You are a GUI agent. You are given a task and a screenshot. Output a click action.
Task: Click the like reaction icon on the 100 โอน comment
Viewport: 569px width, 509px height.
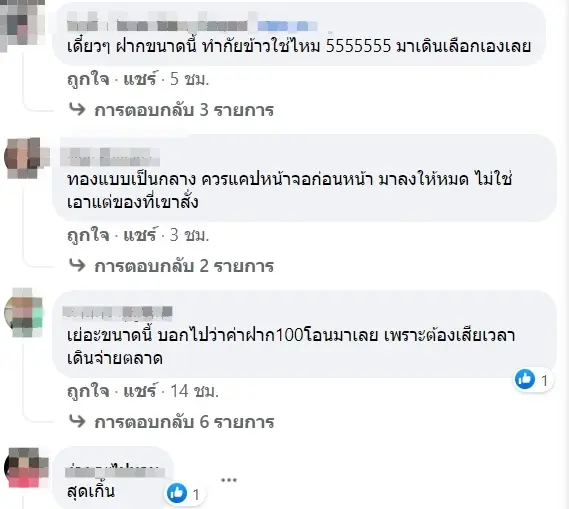(525, 379)
